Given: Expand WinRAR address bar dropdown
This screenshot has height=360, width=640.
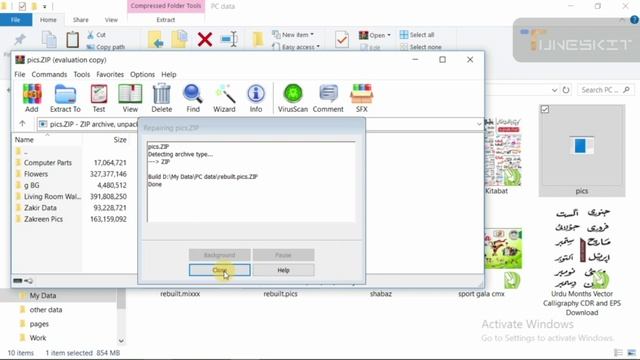Looking at the screenshot, I should click(x=479, y=124).
